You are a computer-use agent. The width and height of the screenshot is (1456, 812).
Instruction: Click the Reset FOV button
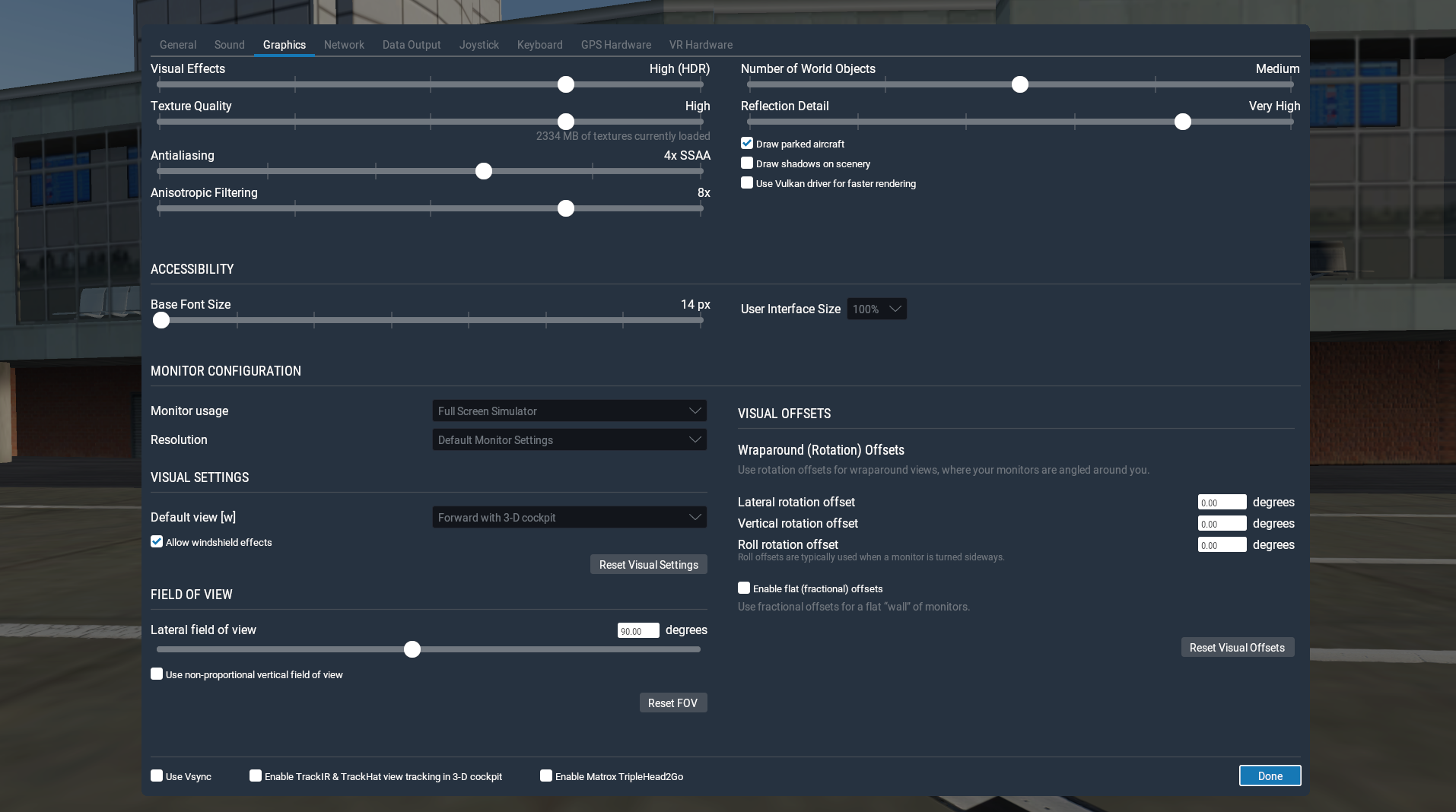click(x=672, y=703)
